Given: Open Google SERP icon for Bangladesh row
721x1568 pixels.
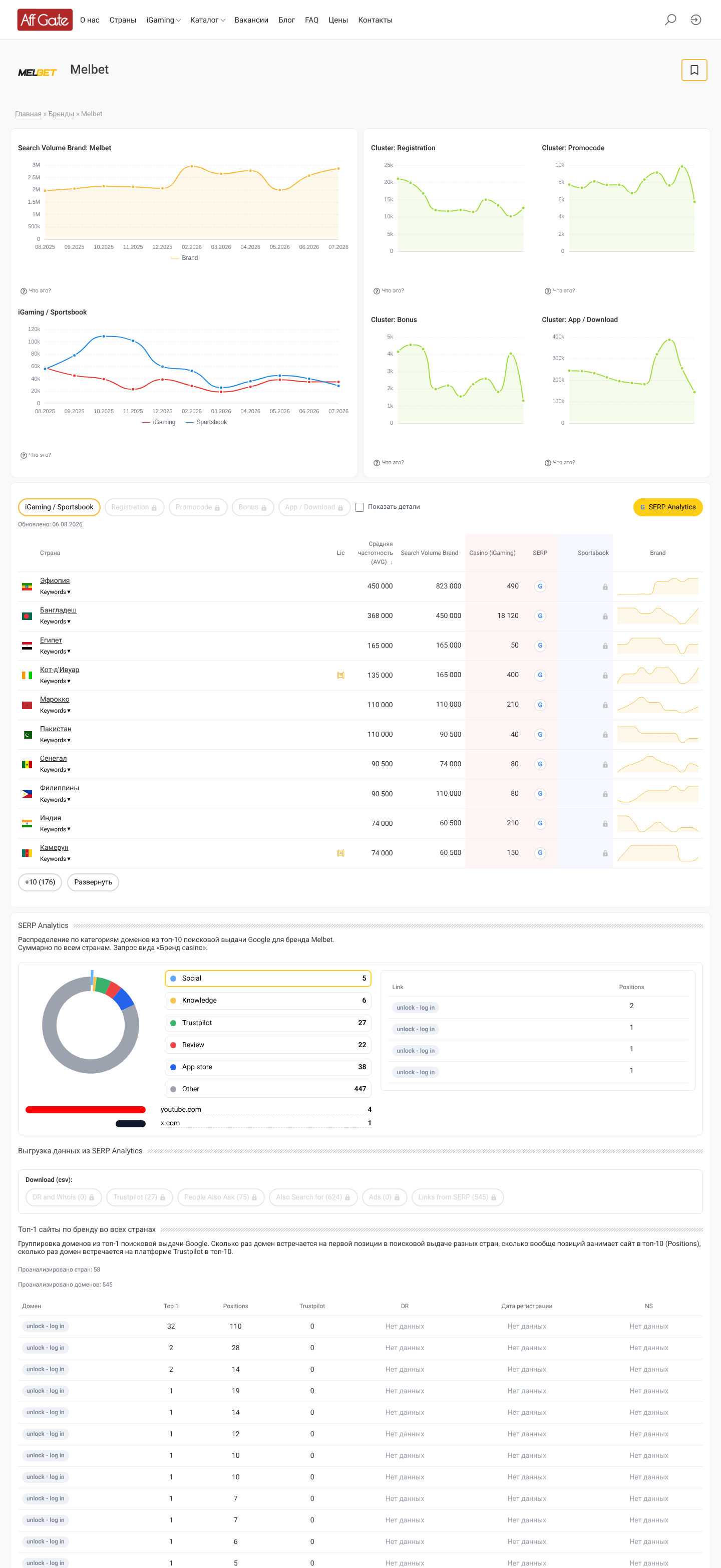Looking at the screenshot, I should (540, 616).
